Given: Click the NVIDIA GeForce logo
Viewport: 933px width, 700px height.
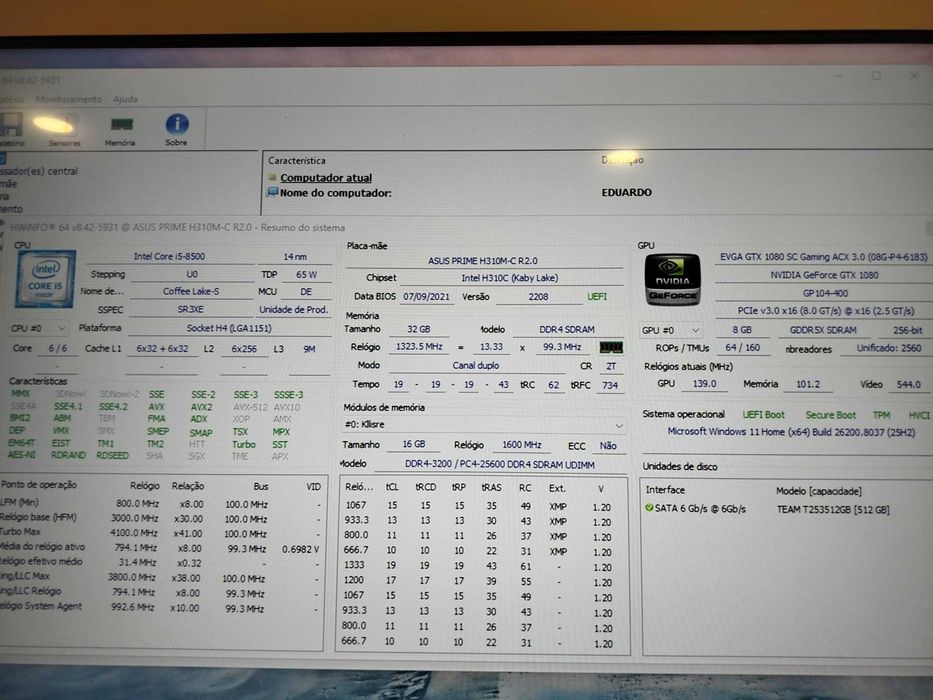Looking at the screenshot, I should (x=672, y=279).
